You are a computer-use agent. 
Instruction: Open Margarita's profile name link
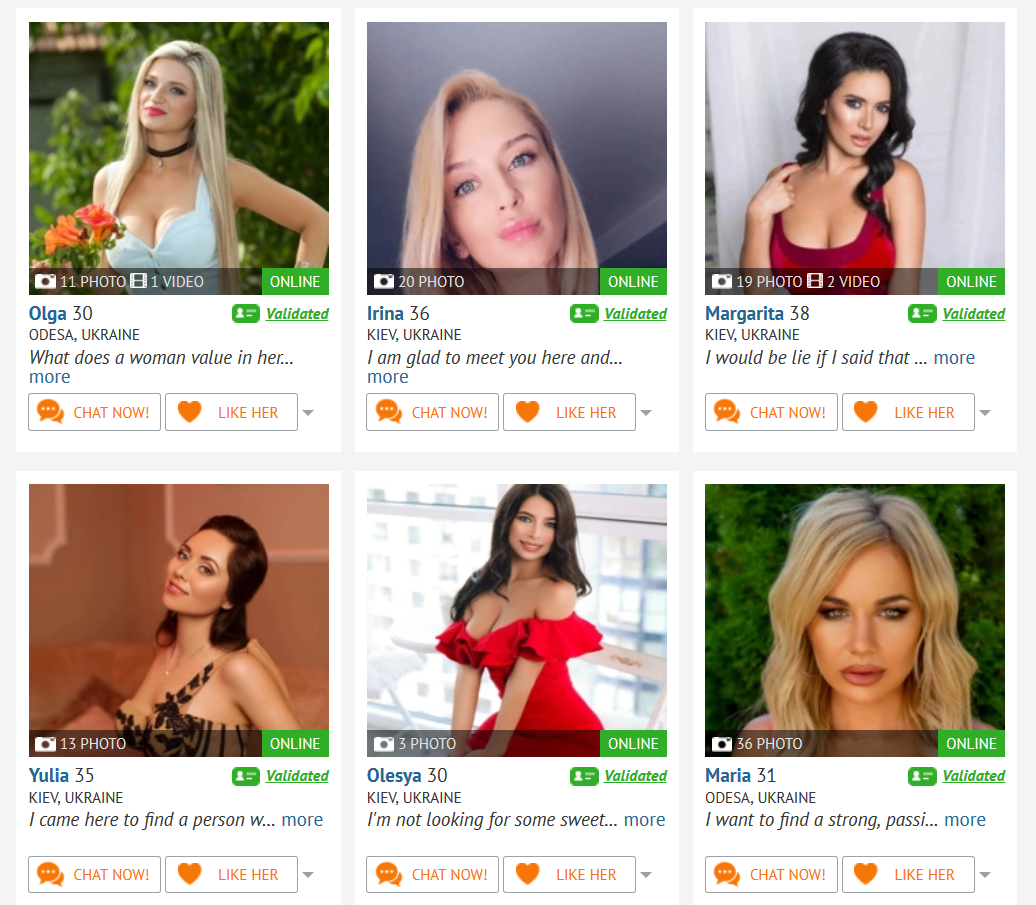744,313
